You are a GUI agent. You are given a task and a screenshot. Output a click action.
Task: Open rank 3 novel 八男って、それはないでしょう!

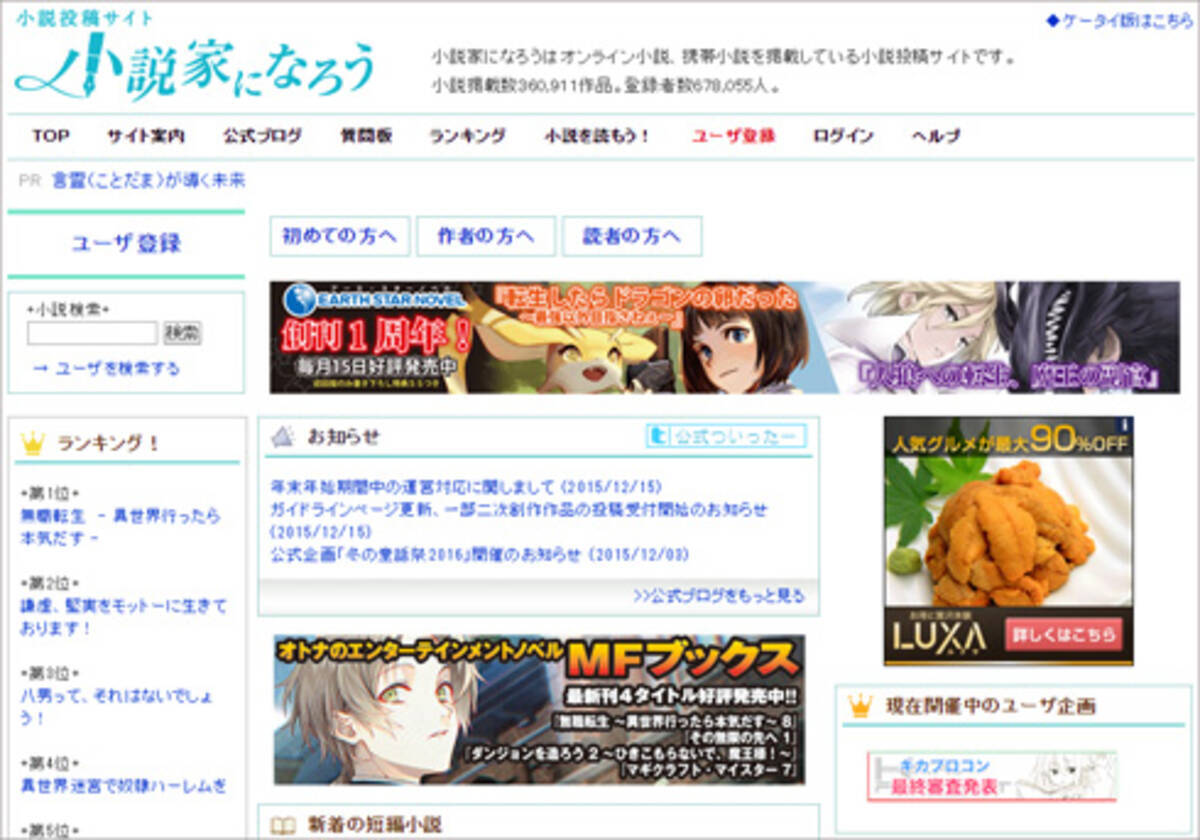coord(116,706)
